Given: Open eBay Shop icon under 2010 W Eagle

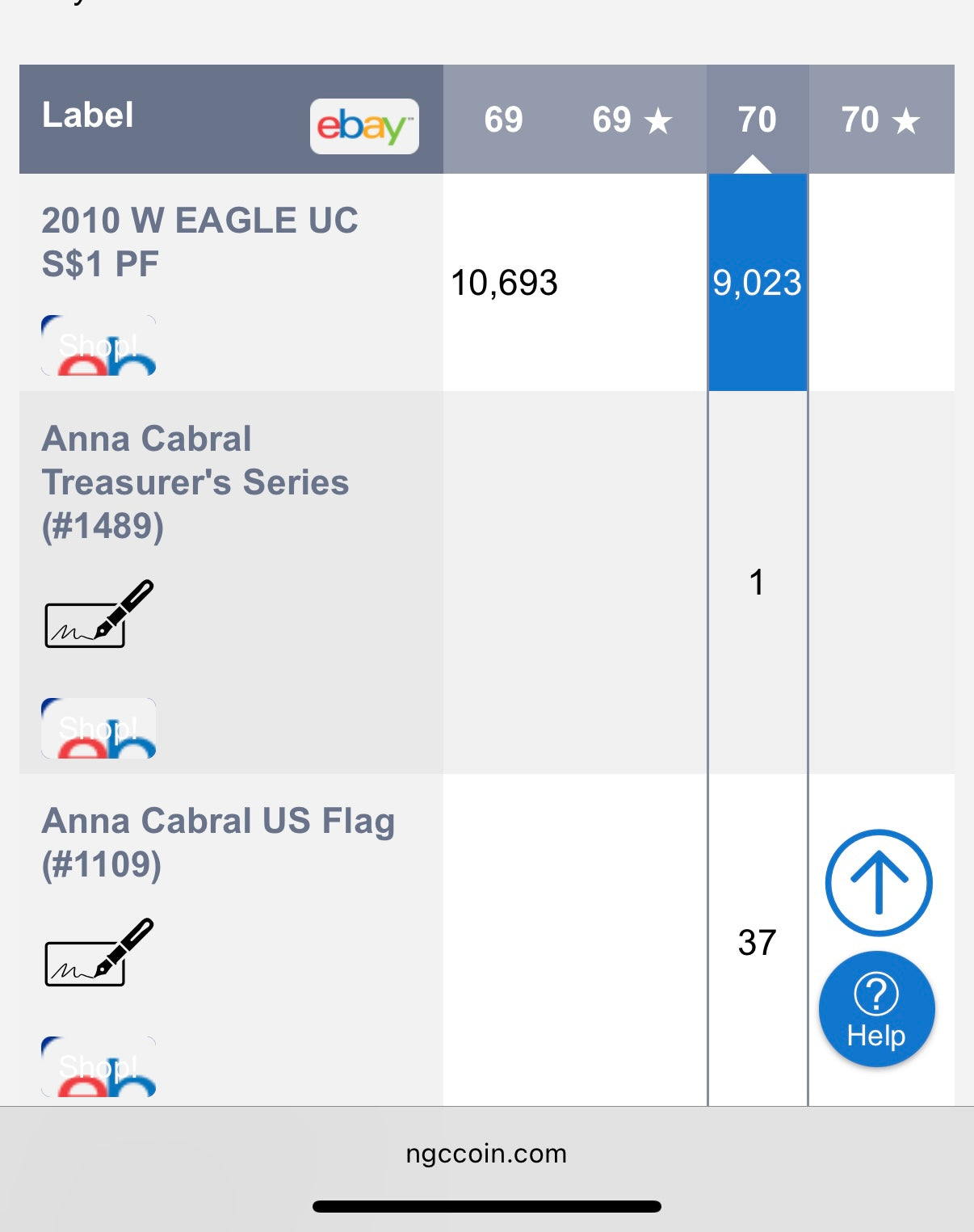Looking at the screenshot, I should click(99, 346).
